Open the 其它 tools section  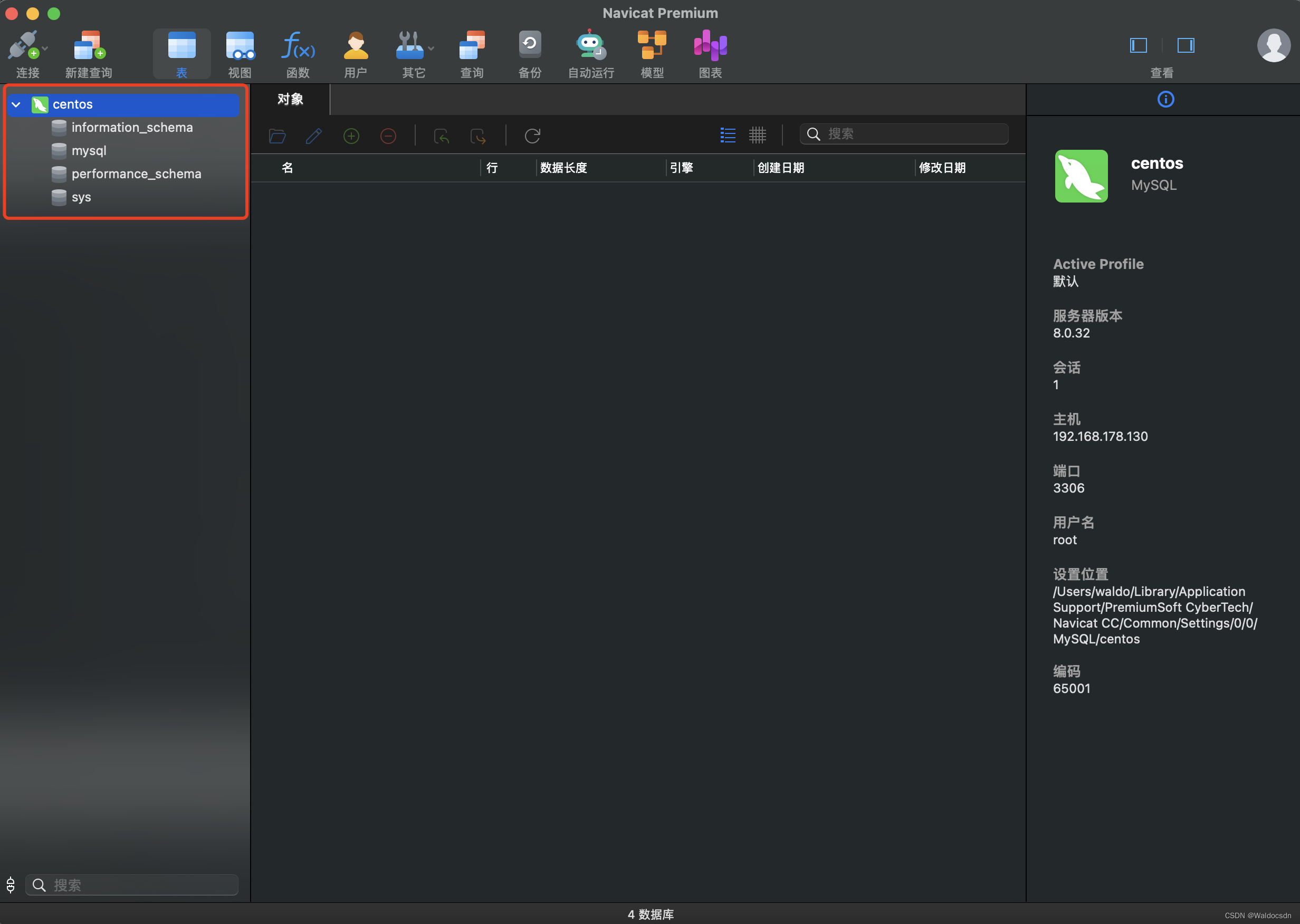[x=411, y=53]
